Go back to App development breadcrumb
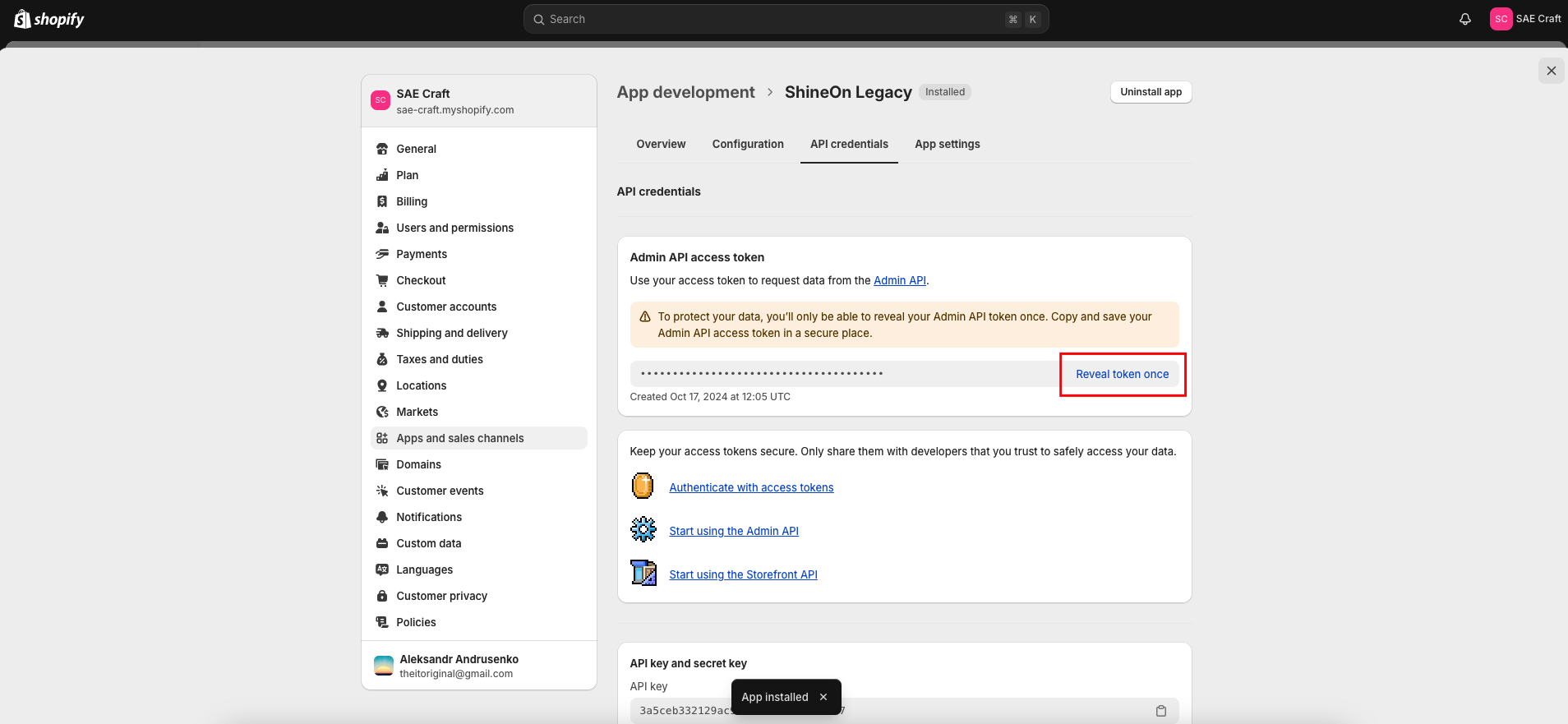Viewport: 1568px width, 724px height. [685, 92]
